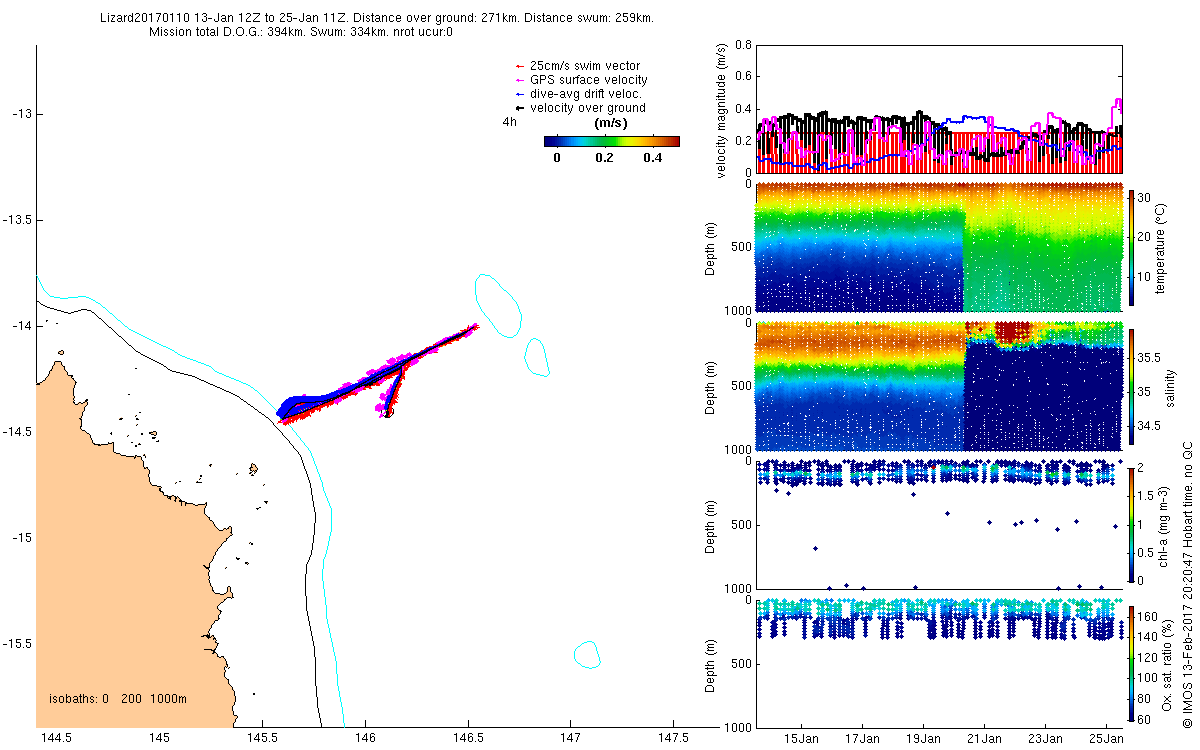Click the eastern end of glider track
This screenshot has width=1200, height=750.
click(x=475, y=325)
